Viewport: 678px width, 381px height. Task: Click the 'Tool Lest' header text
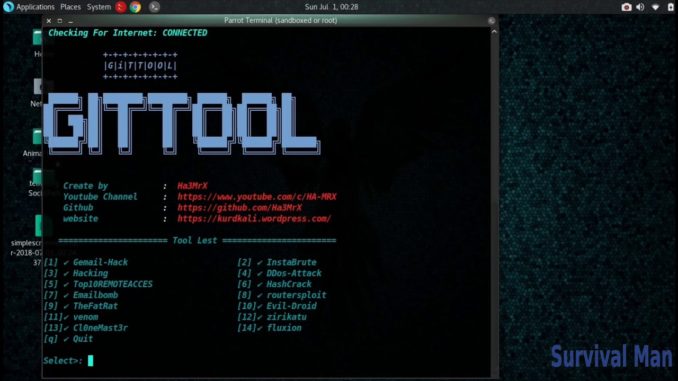[x=195, y=240]
